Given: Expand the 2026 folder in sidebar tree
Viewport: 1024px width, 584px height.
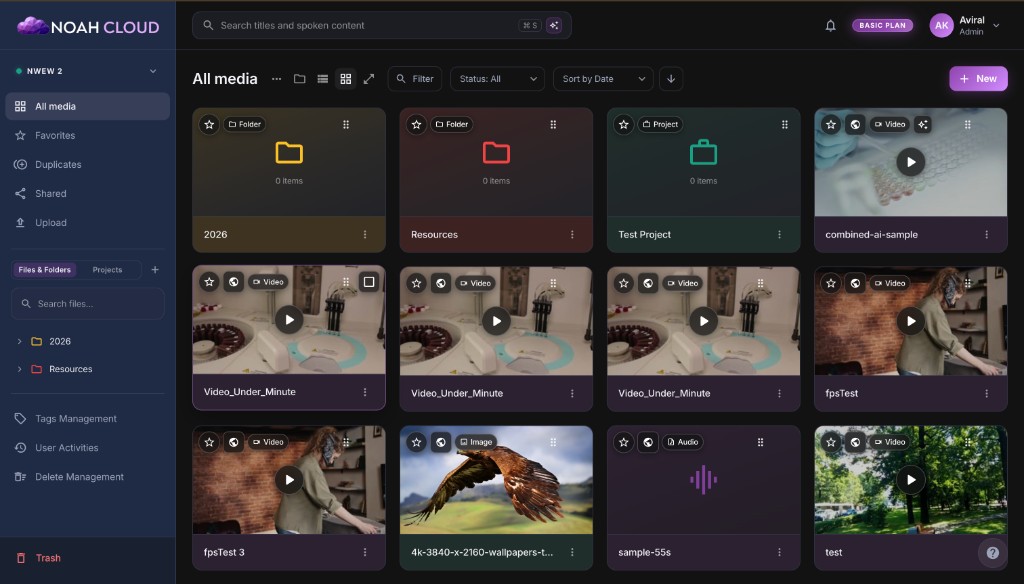Looking at the screenshot, I should [x=19, y=341].
